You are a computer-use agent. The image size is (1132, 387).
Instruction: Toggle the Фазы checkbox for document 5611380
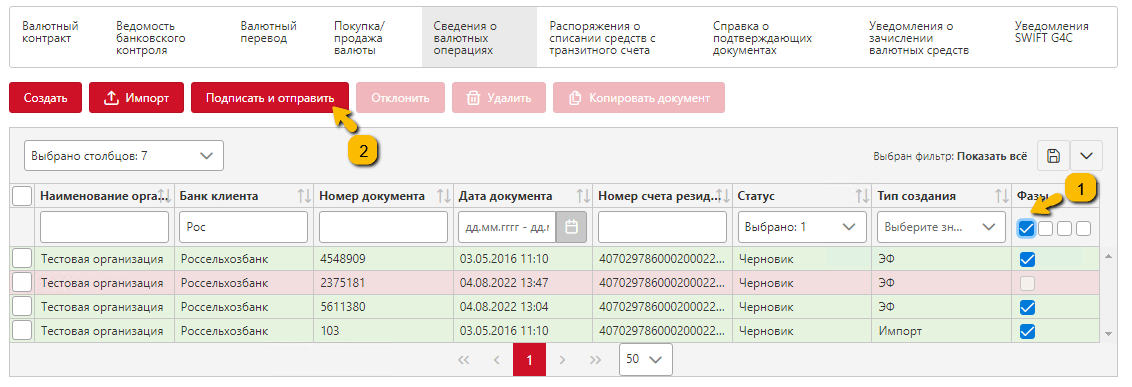(1027, 307)
